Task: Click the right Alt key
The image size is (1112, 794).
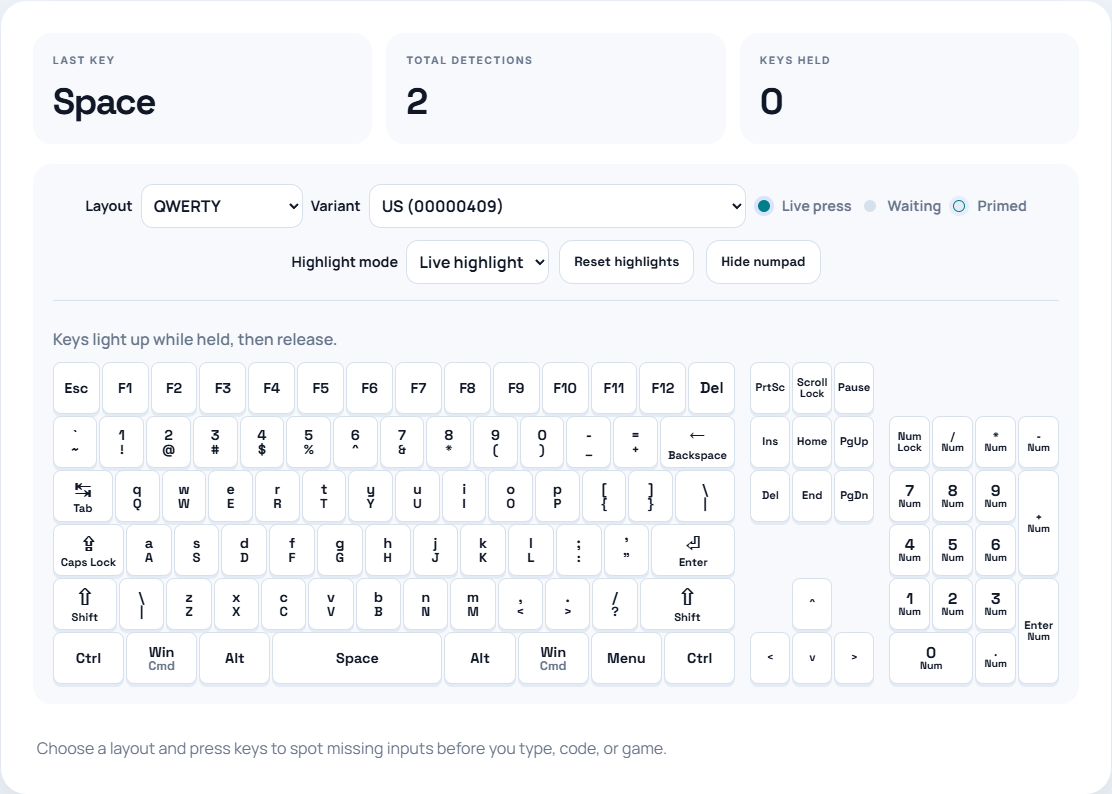Action: pos(480,659)
